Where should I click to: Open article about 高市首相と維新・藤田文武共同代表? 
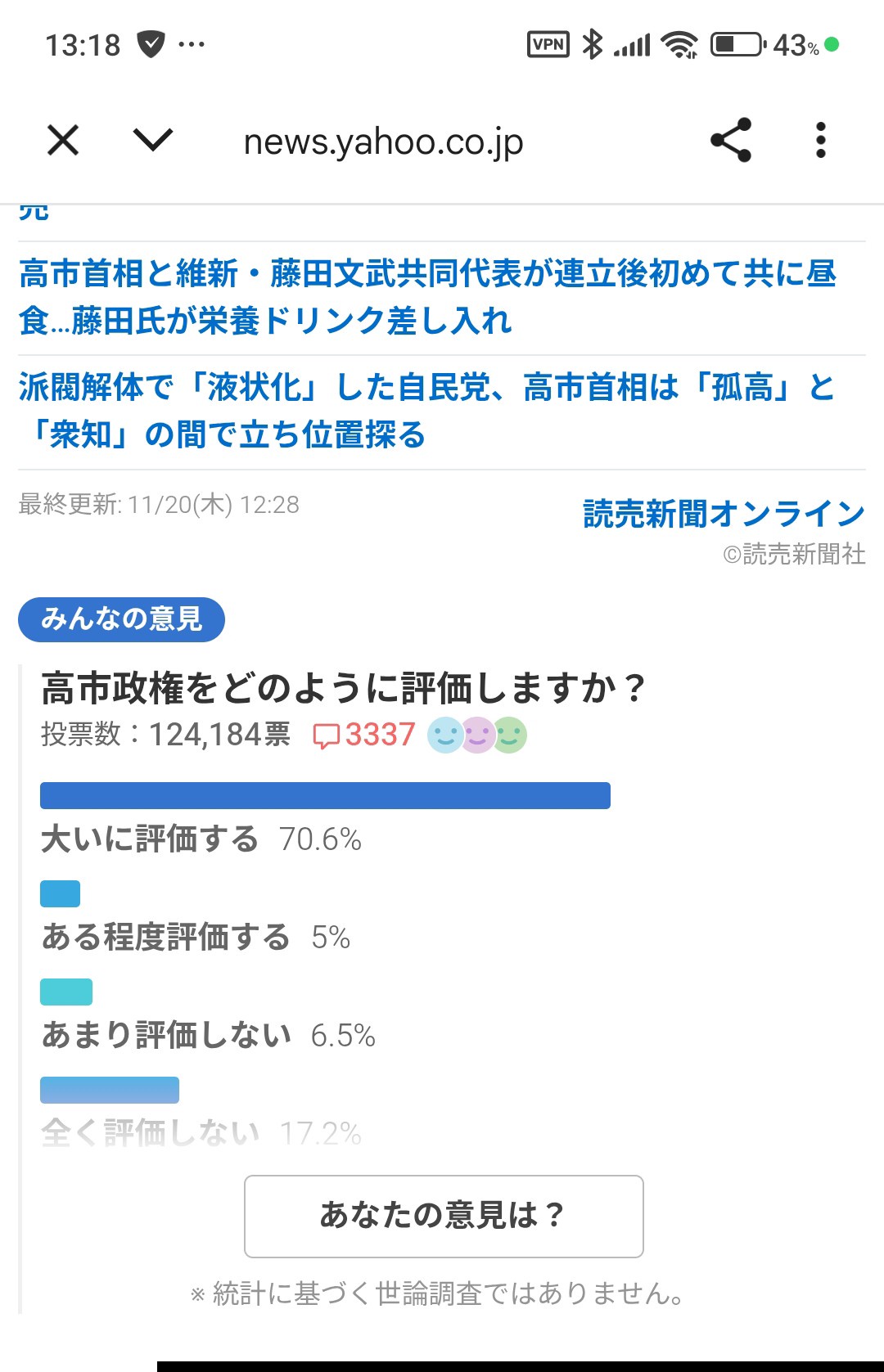pyautogui.click(x=427, y=297)
